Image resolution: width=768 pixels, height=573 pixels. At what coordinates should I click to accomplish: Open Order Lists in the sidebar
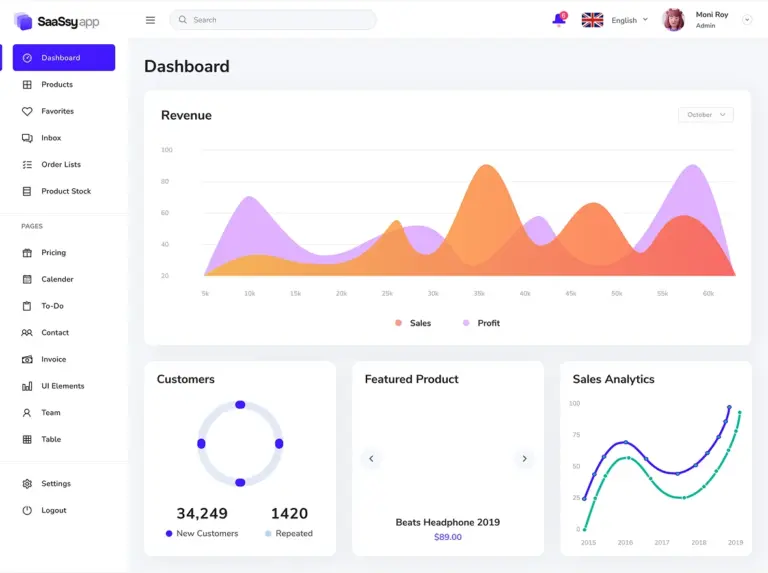coord(61,164)
